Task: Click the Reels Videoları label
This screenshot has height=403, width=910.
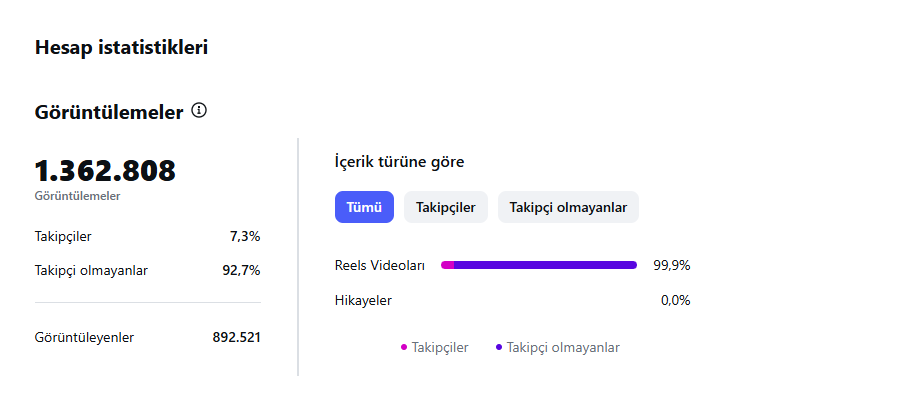Action: [380, 265]
